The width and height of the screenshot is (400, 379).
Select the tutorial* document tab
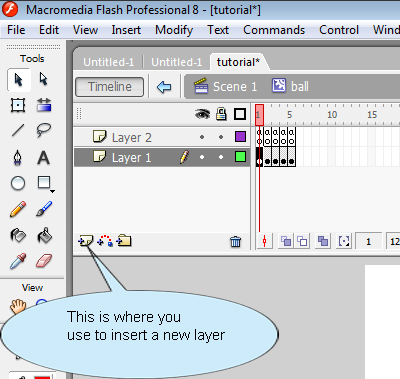point(238,62)
